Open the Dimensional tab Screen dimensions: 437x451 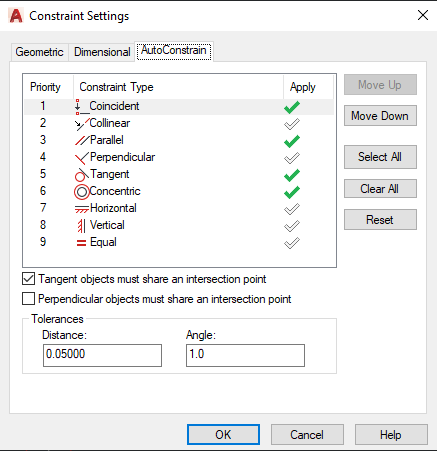pyautogui.click(x=102, y=52)
